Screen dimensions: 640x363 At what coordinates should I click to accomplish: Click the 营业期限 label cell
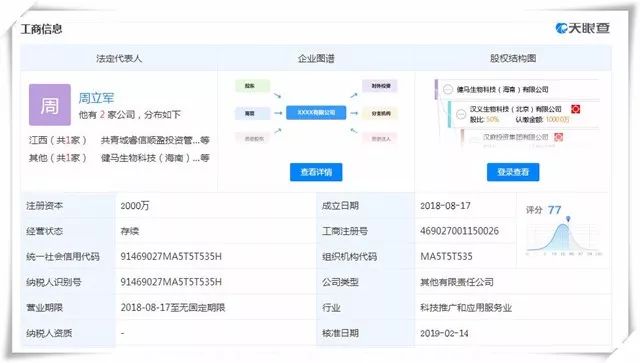click(68, 307)
